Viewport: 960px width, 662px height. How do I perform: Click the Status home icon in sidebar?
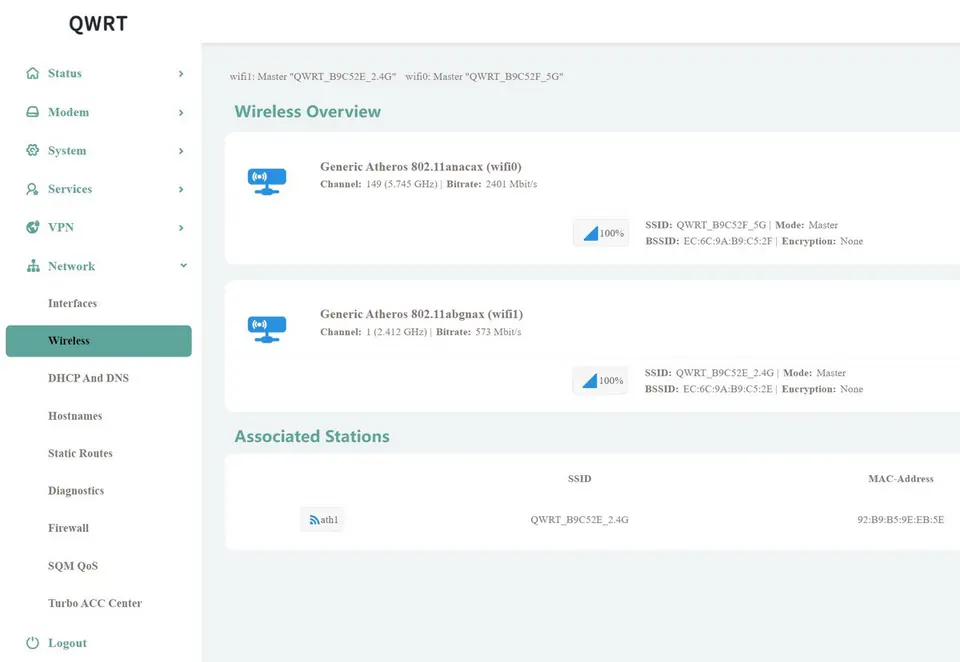click(x=33, y=74)
